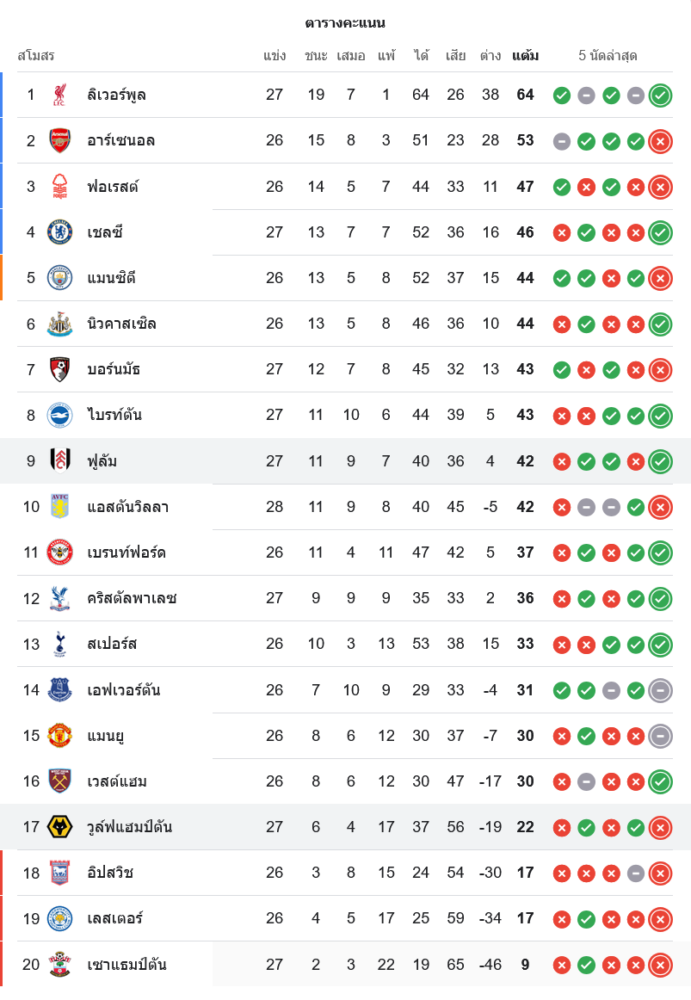Open the แมนซิตี้ team link
The image size is (691, 1000).
point(111,278)
